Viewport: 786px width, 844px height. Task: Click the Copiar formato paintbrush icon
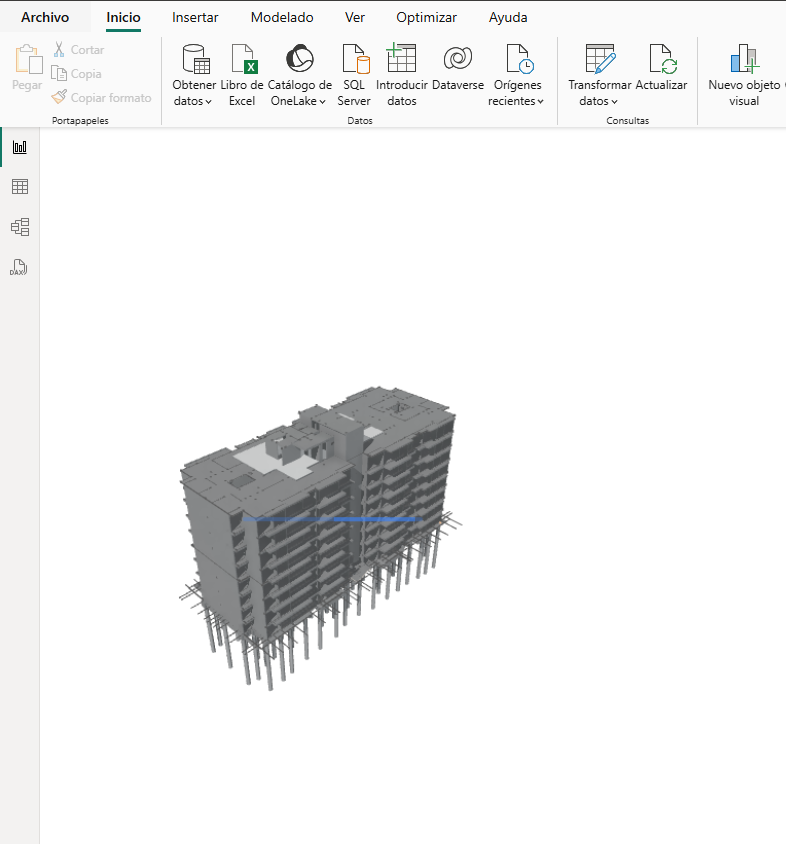tap(59, 97)
